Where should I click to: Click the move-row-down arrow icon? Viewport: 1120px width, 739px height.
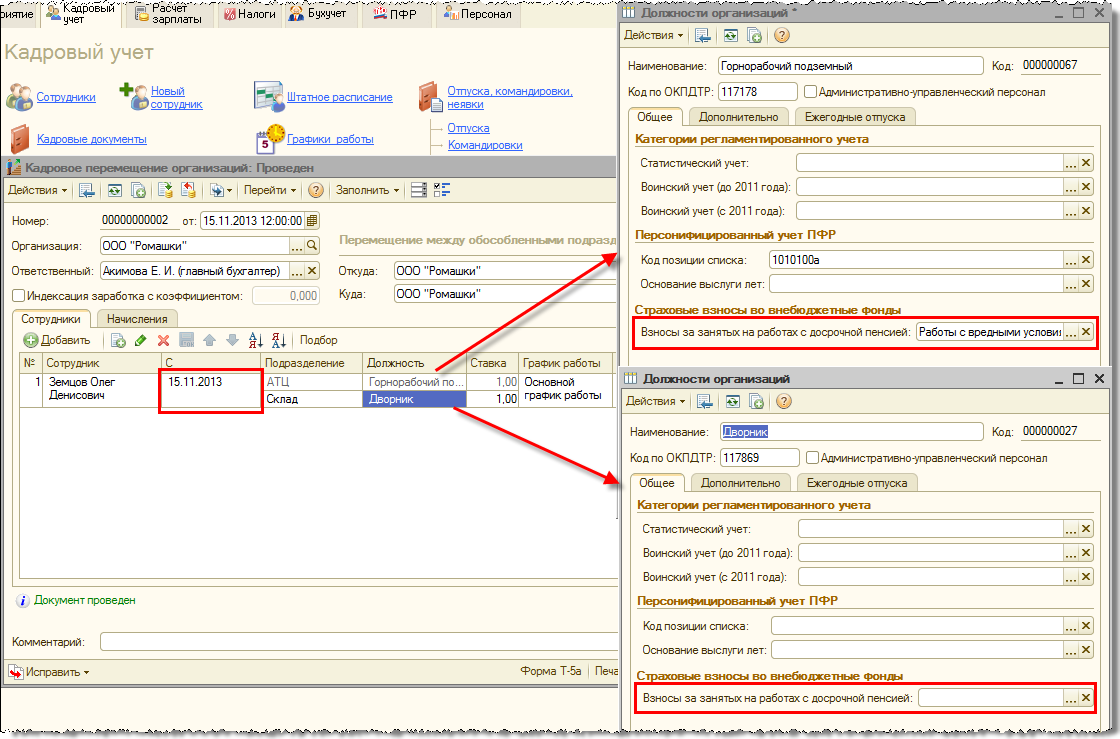[232, 341]
